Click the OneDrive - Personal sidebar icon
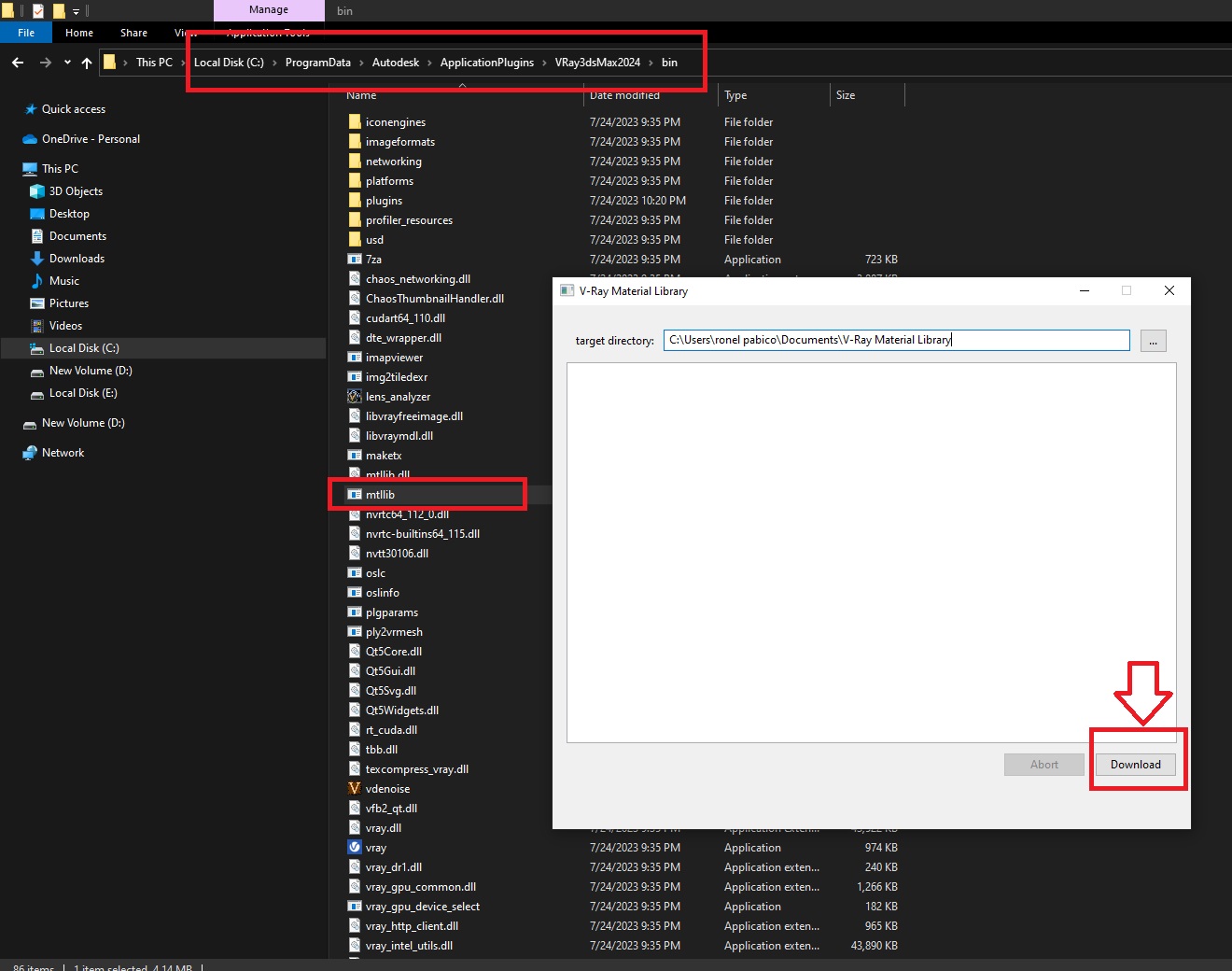1232x971 pixels. point(28,138)
